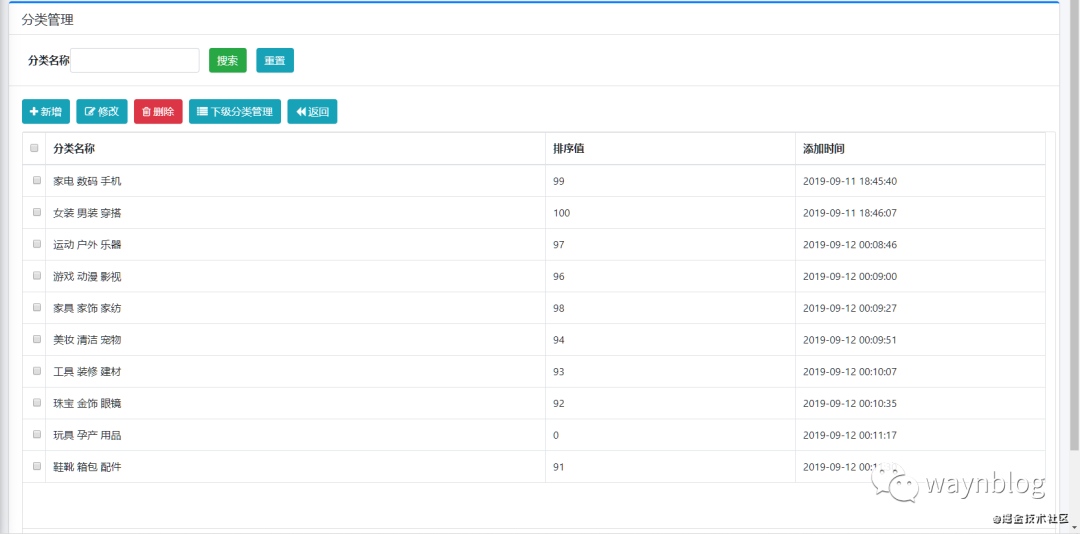1080x534 pixels.
Task: Select the row text 女装 男装 穿搭
Action: pyautogui.click(x=87, y=213)
